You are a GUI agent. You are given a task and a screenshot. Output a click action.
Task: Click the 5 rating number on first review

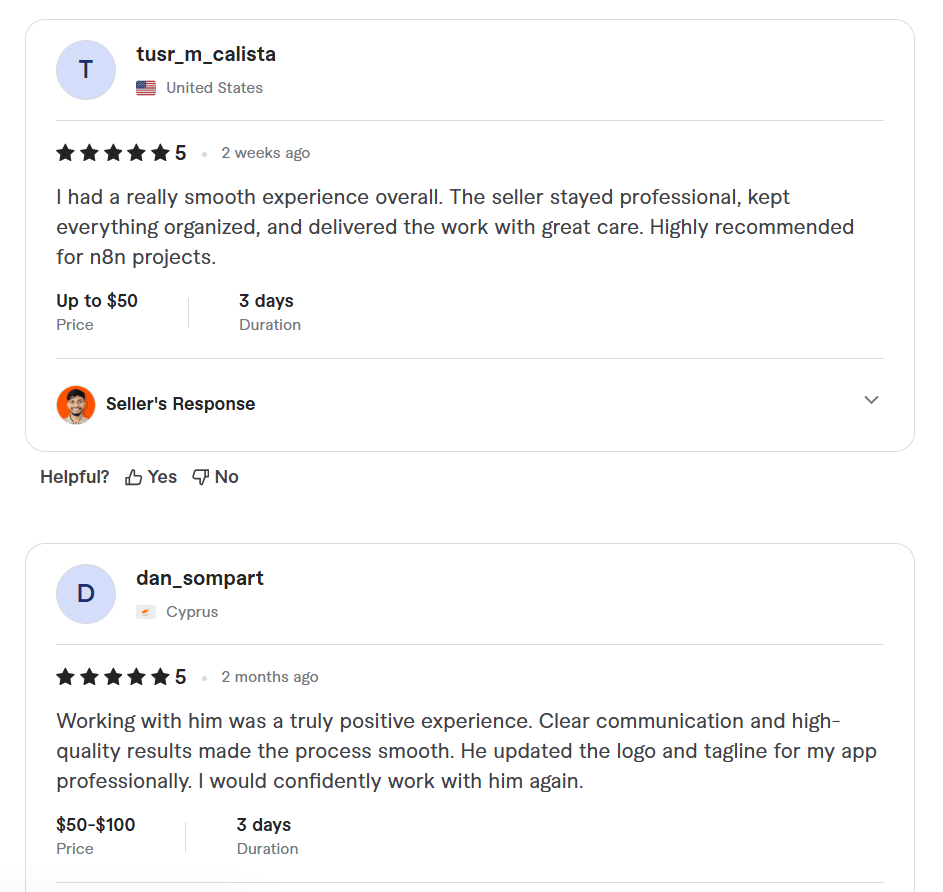183,152
